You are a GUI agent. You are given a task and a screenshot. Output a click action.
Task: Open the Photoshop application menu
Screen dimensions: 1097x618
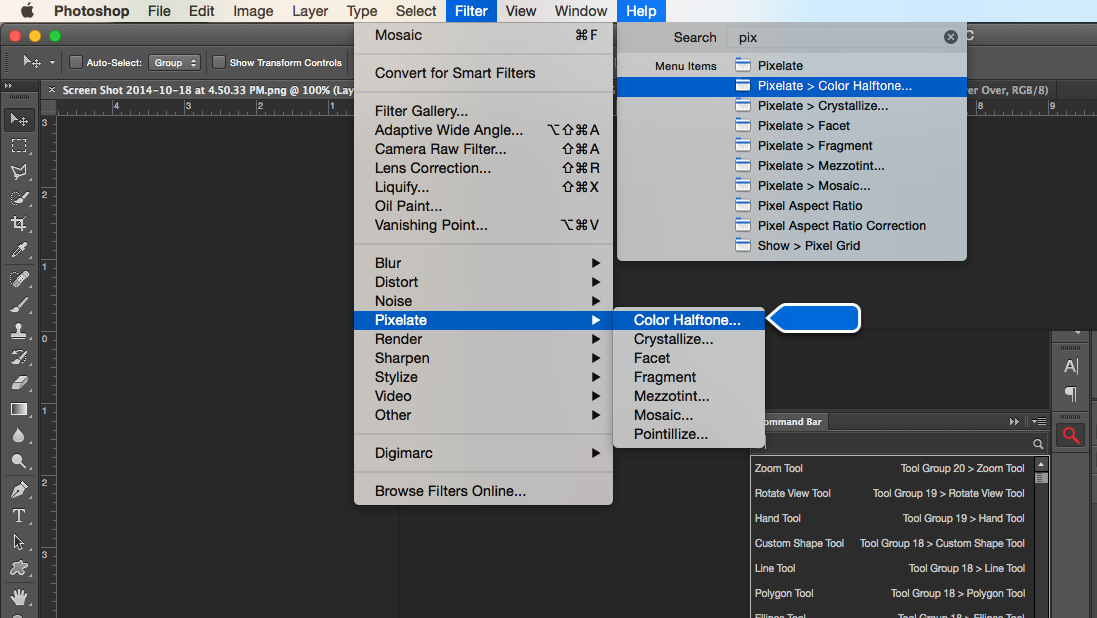92,10
